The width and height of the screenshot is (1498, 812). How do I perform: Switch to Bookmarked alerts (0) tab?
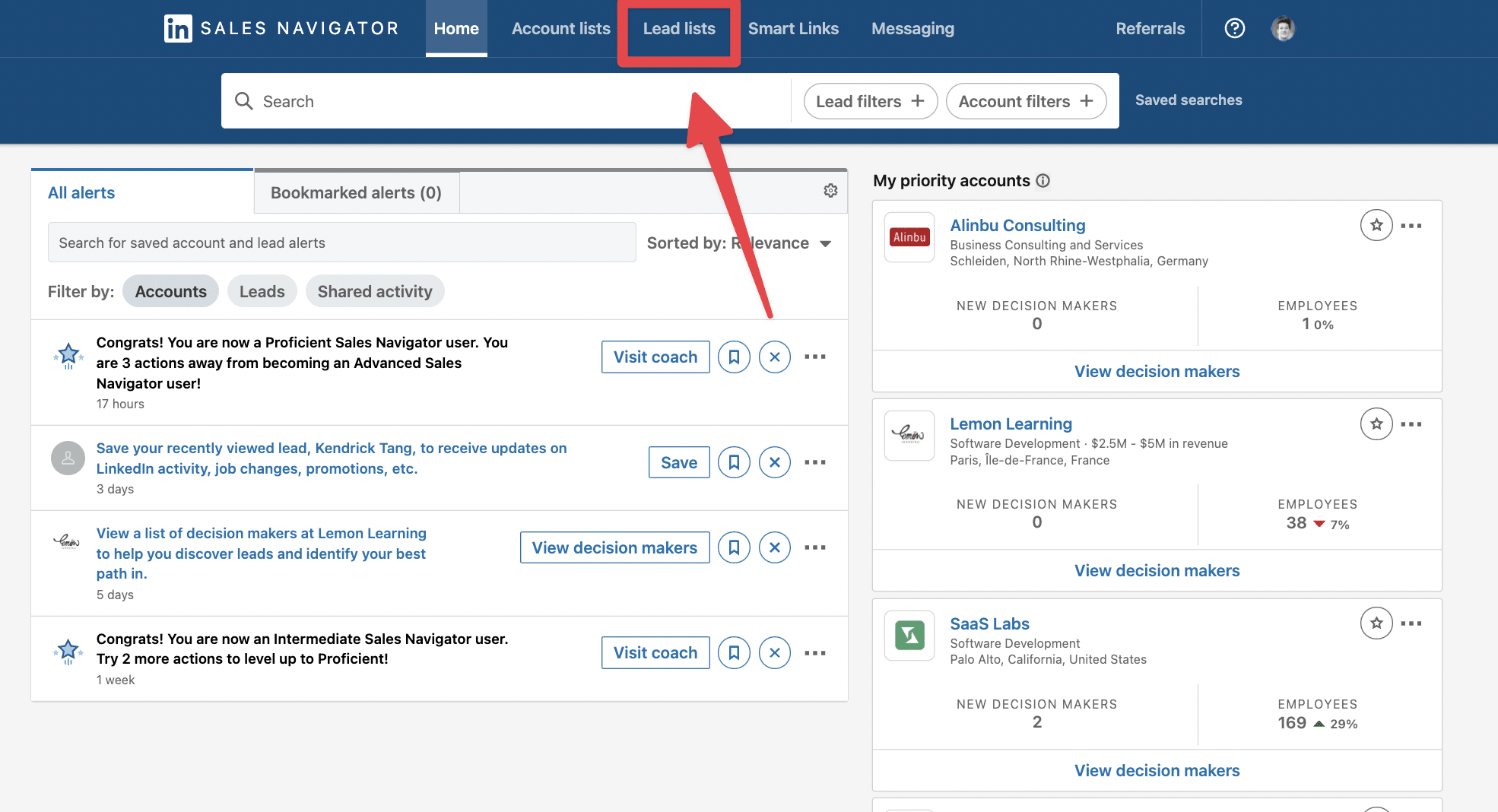coord(356,192)
